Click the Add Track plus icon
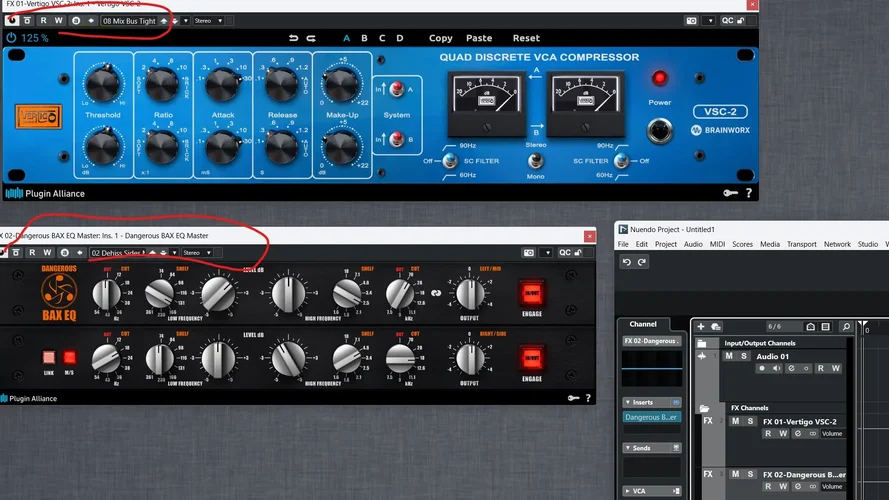The height and width of the screenshot is (500, 889). (701, 327)
